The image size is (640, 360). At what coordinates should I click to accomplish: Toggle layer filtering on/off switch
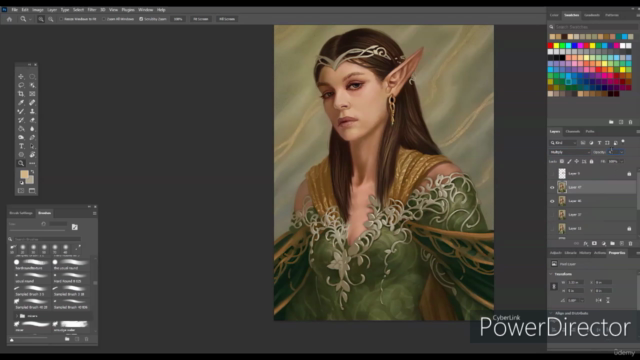623,142
